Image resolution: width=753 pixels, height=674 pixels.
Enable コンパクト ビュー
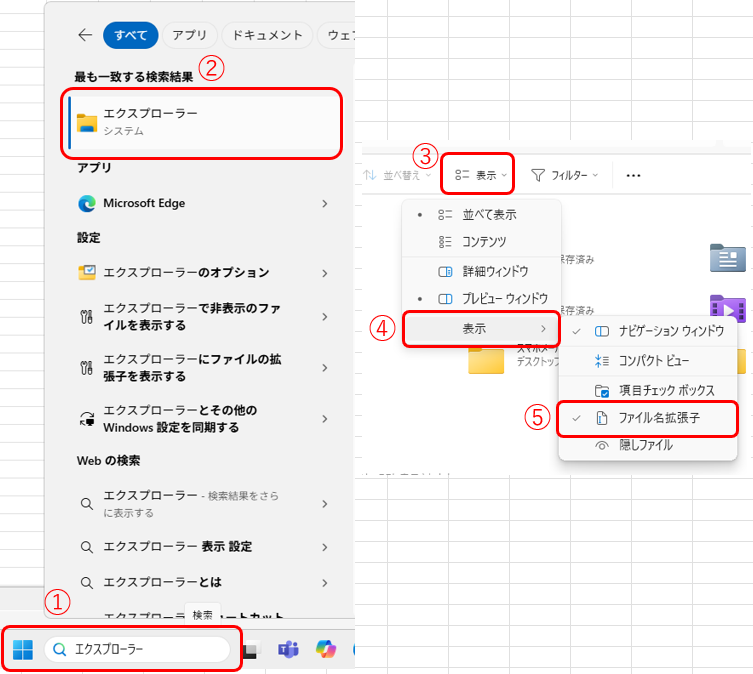tap(648, 361)
